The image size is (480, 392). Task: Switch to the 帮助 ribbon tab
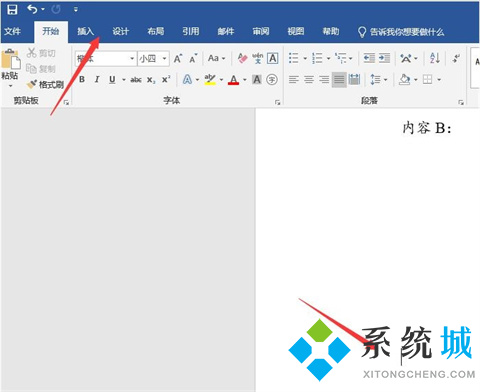pyautogui.click(x=331, y=32)
